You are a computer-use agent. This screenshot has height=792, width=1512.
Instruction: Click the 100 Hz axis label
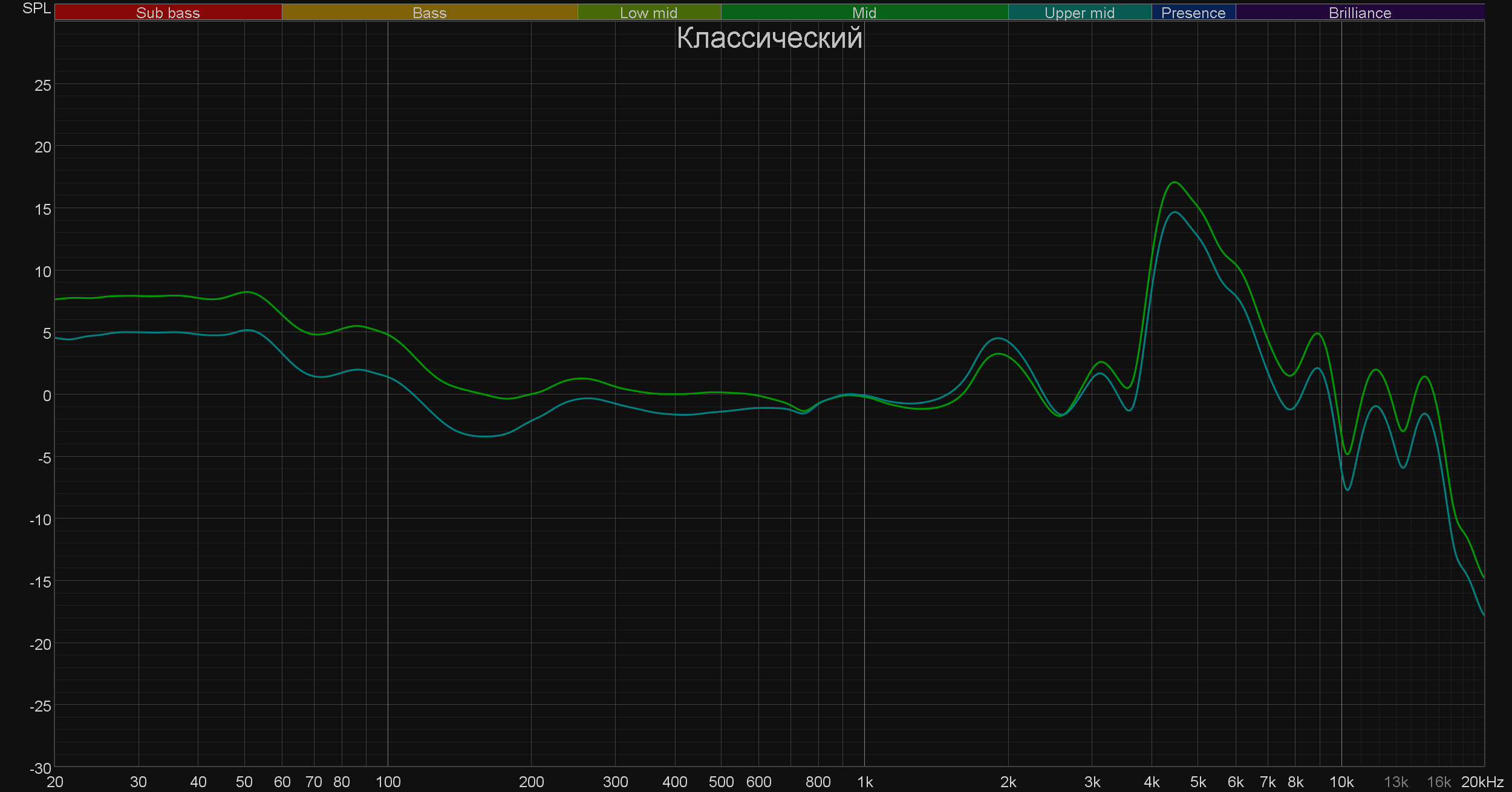pyautogui.click(x=388, y=782)
